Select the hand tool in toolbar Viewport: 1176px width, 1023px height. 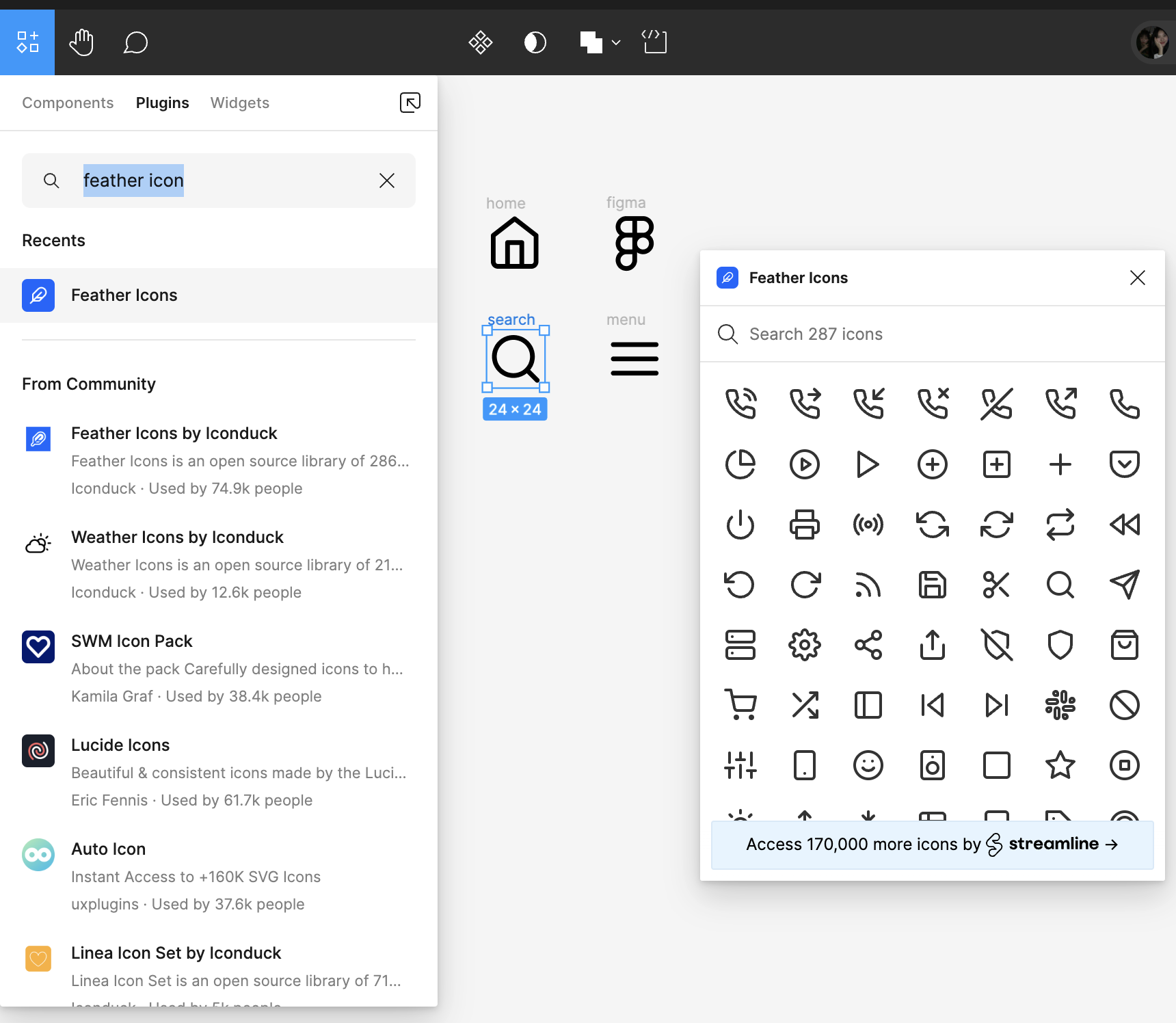[81, 42]
